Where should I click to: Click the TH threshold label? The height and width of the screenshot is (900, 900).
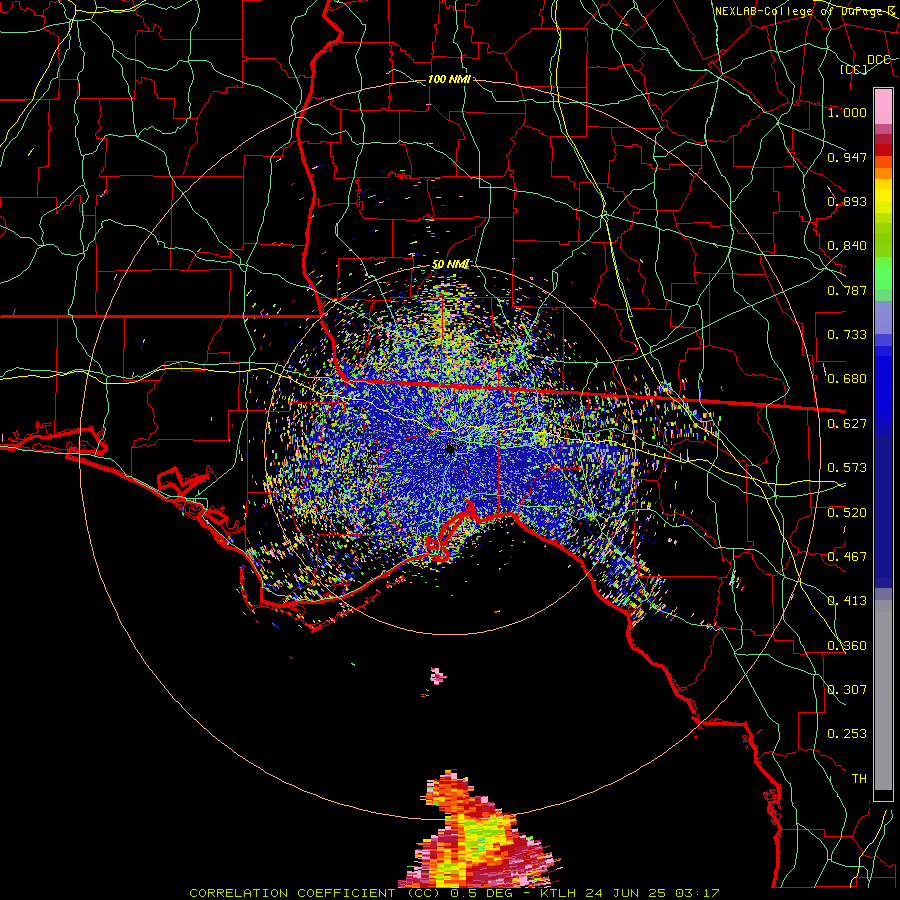click(859, 779)
